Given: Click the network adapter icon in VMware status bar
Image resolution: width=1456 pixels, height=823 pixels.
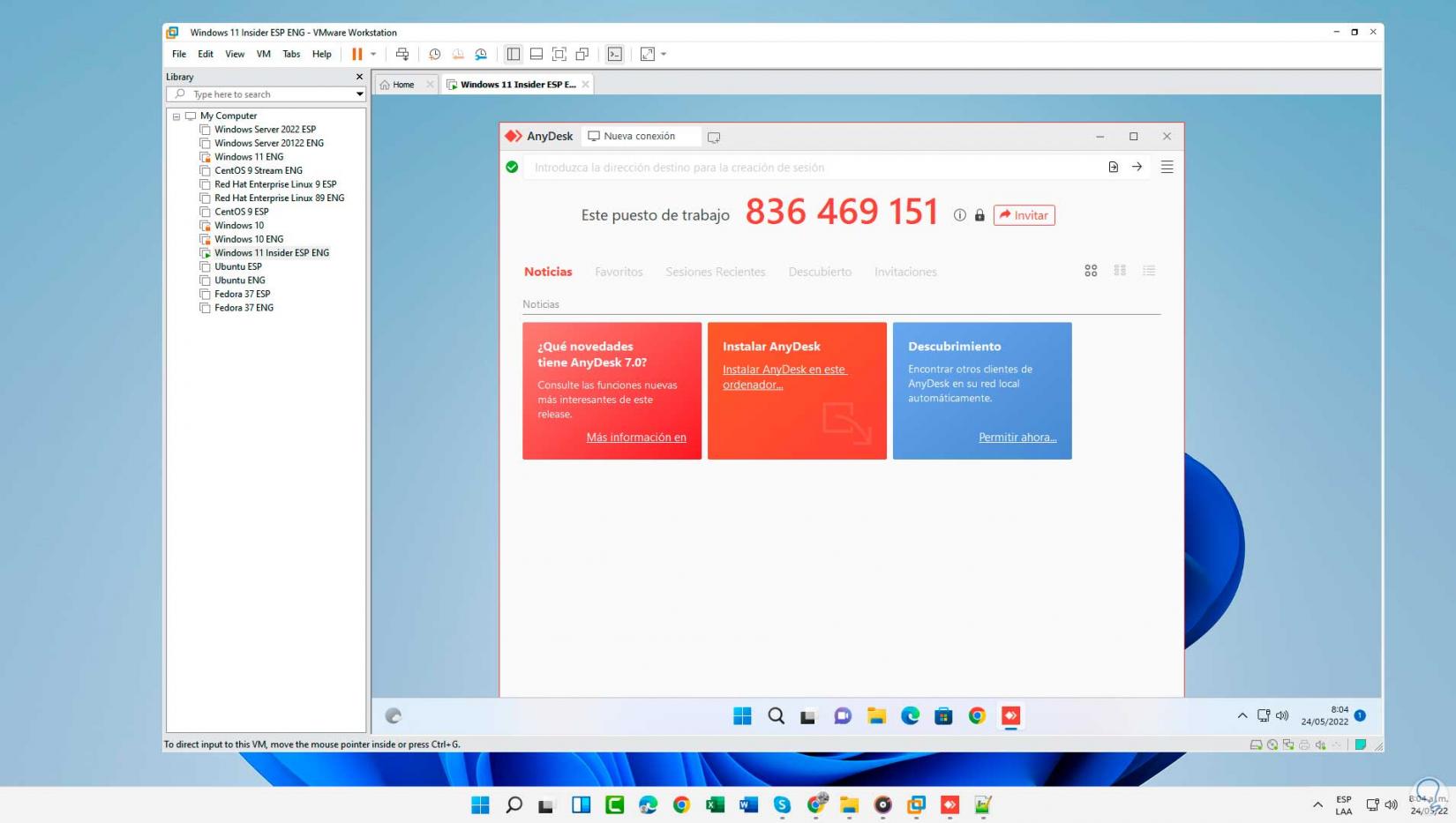Looking at the screenshot, I should [1288, 744].
